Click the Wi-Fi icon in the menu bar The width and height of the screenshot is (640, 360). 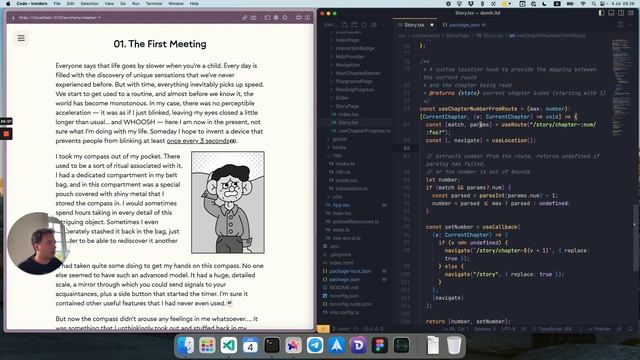(583, 3)
